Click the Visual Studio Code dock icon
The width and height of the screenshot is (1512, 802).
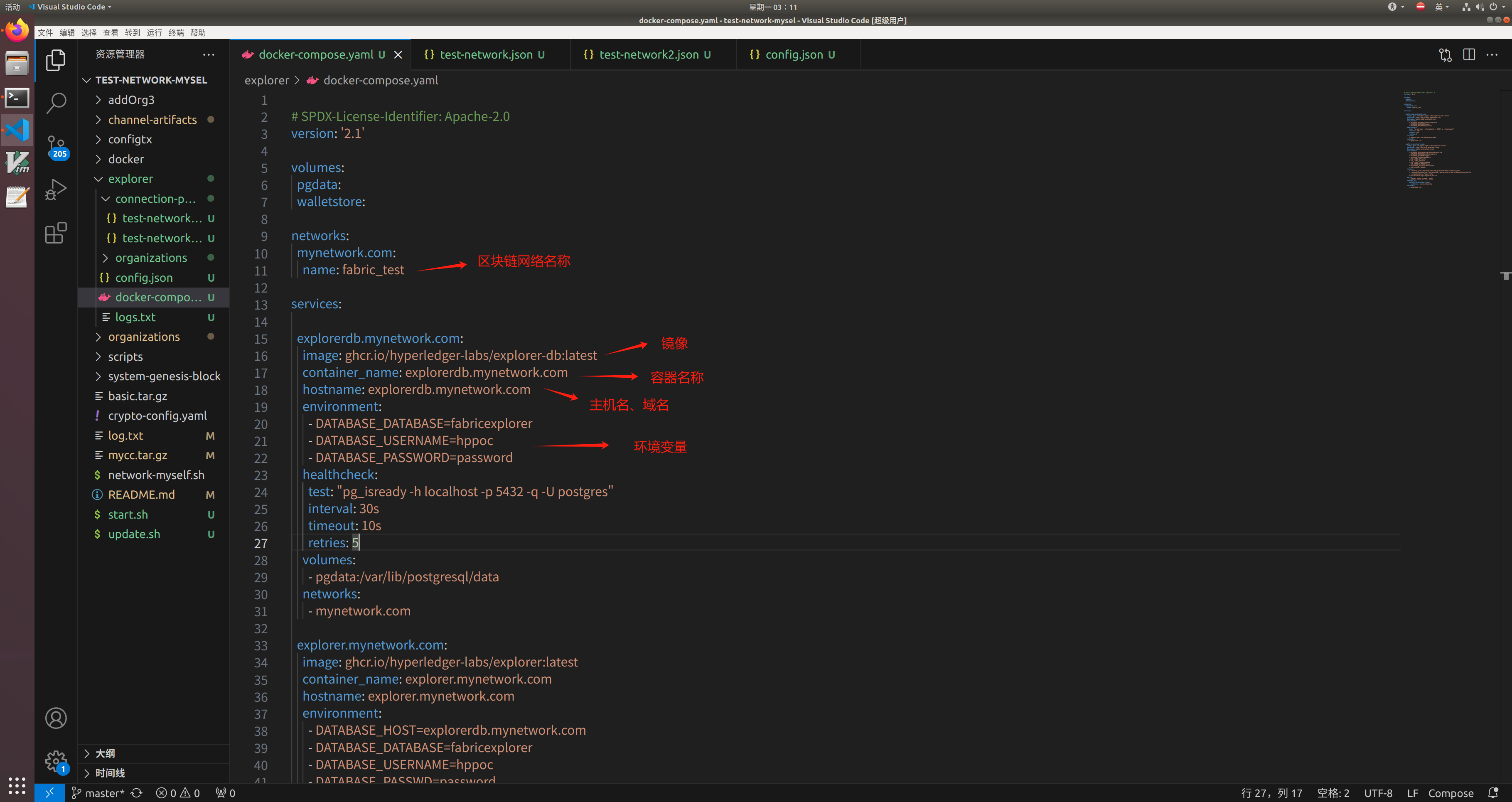point(17,130)
